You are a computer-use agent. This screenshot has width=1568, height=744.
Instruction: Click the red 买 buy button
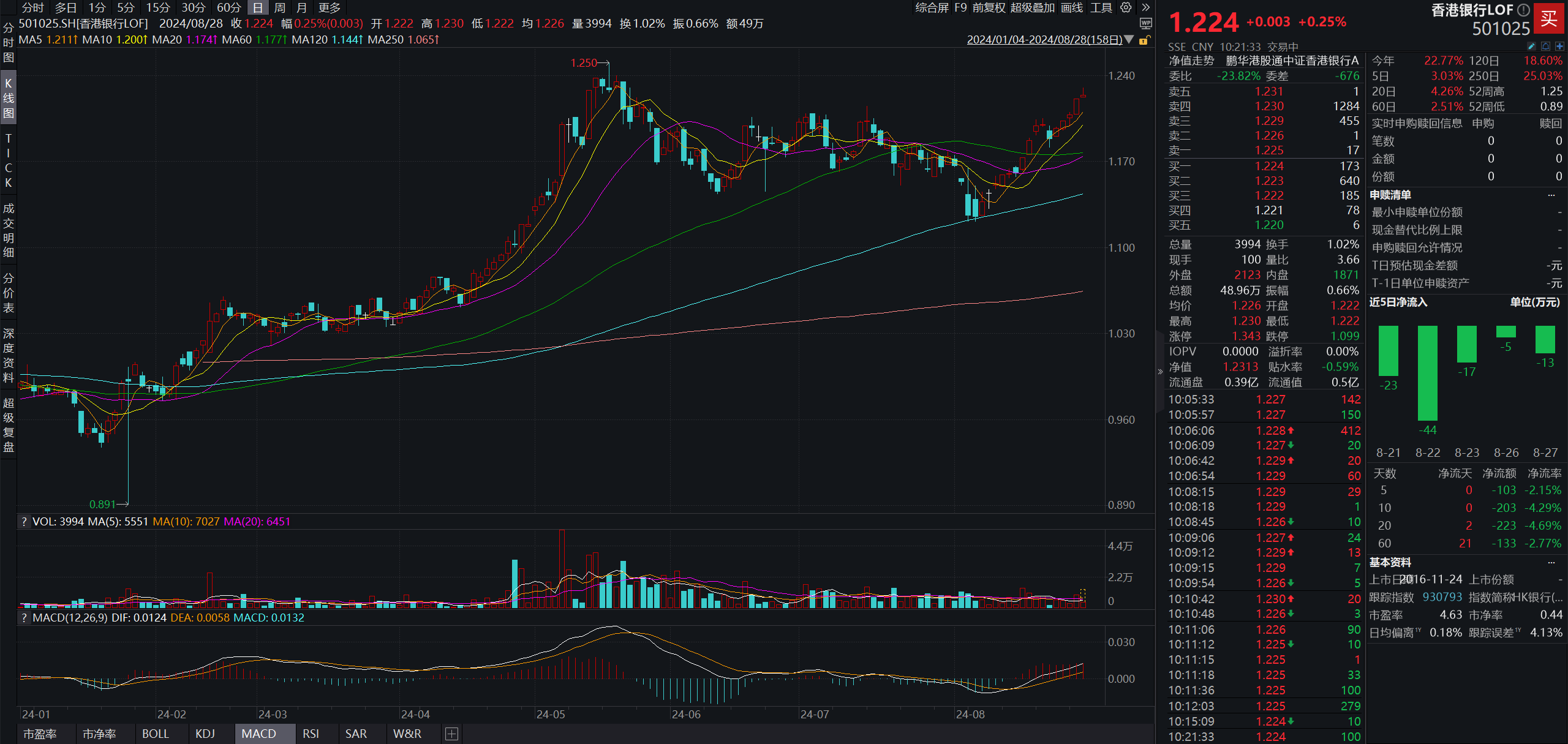tap(1548, 18)
